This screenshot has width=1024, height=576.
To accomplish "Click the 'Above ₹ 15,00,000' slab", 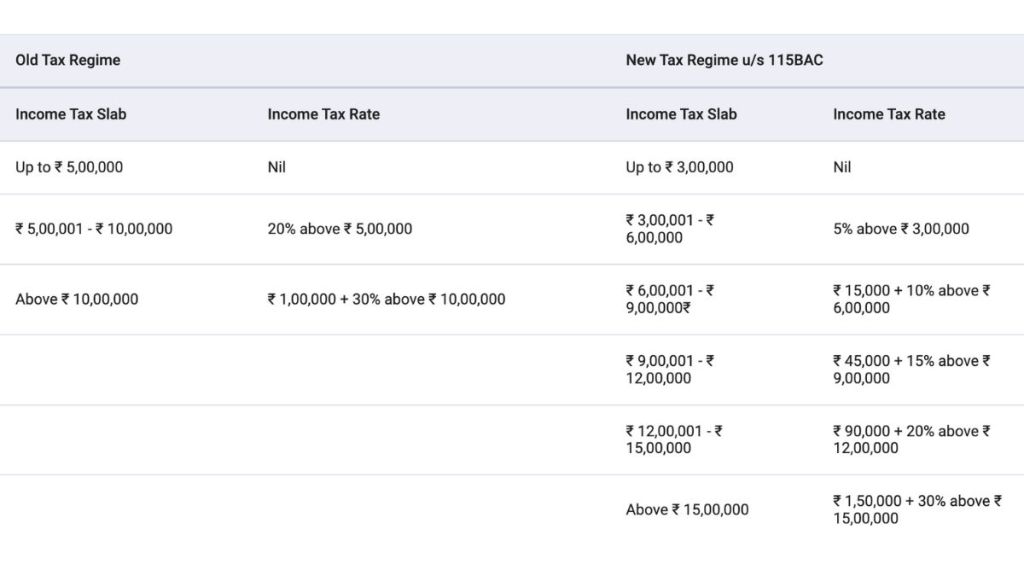I will pyautogui.click(x=687, y=510).
